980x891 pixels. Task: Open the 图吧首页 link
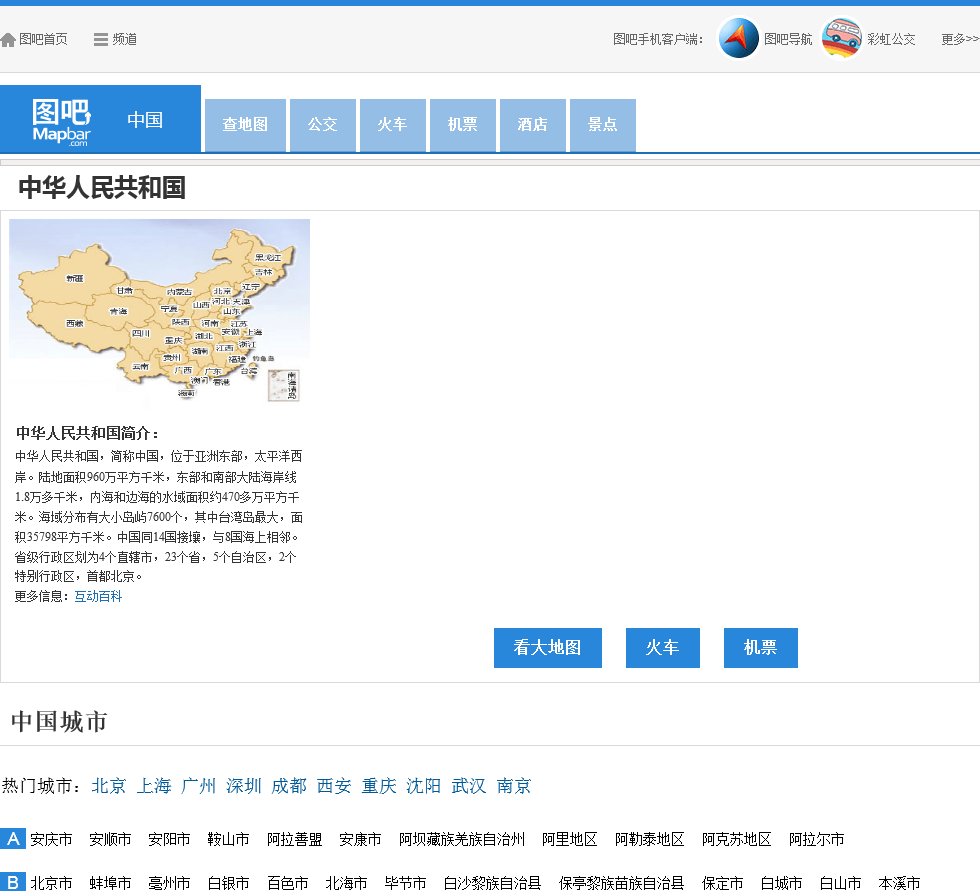(43, 39)
